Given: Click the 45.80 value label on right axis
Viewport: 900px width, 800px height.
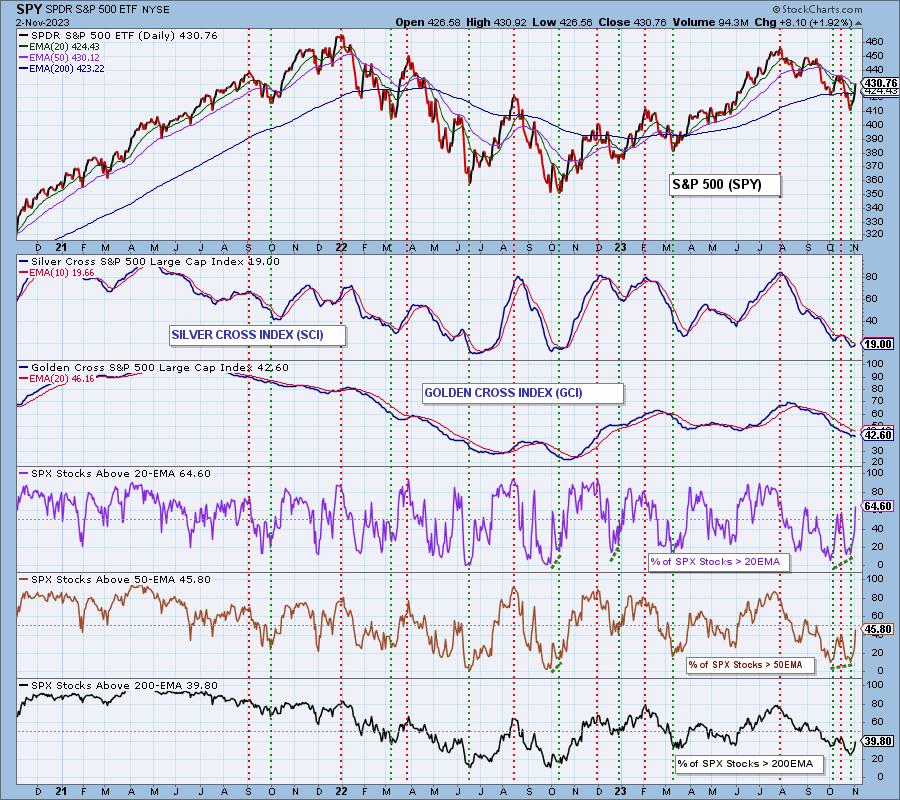Looking at the screenshot, I should click(x=878, y=629).
